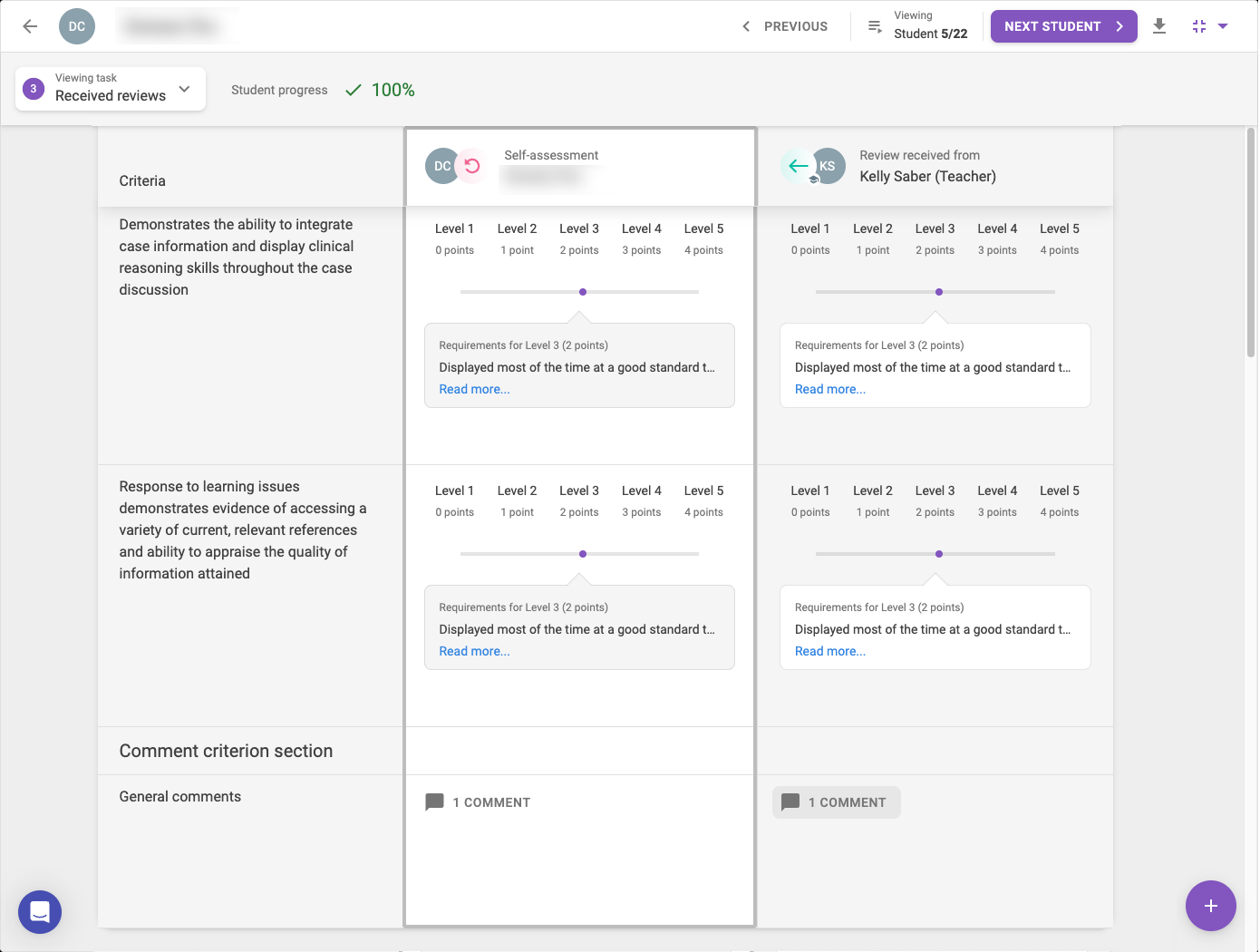Select Level 5 in teacher learning issues row
Image resolution: width=1260 pixels, height=952 pixels.
coord(1059,500)
